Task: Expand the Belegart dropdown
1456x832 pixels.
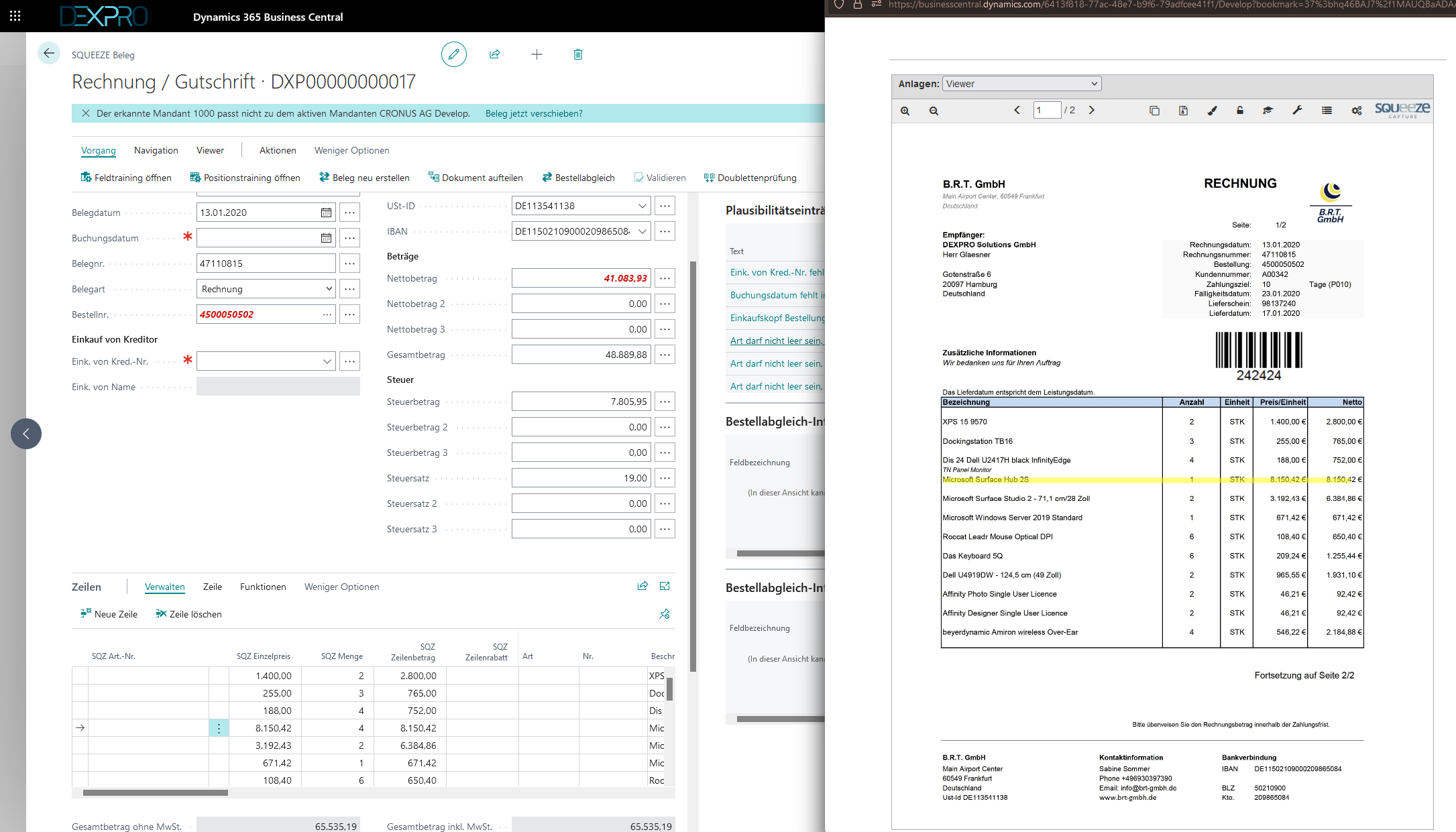Action: pos(329,289)
